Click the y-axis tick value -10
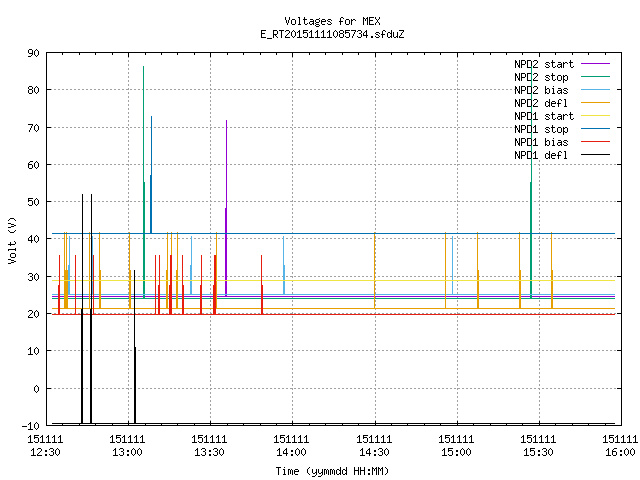The height and width of the screenshot is (480, 640). pyautogui.click(x=31, y=426)
